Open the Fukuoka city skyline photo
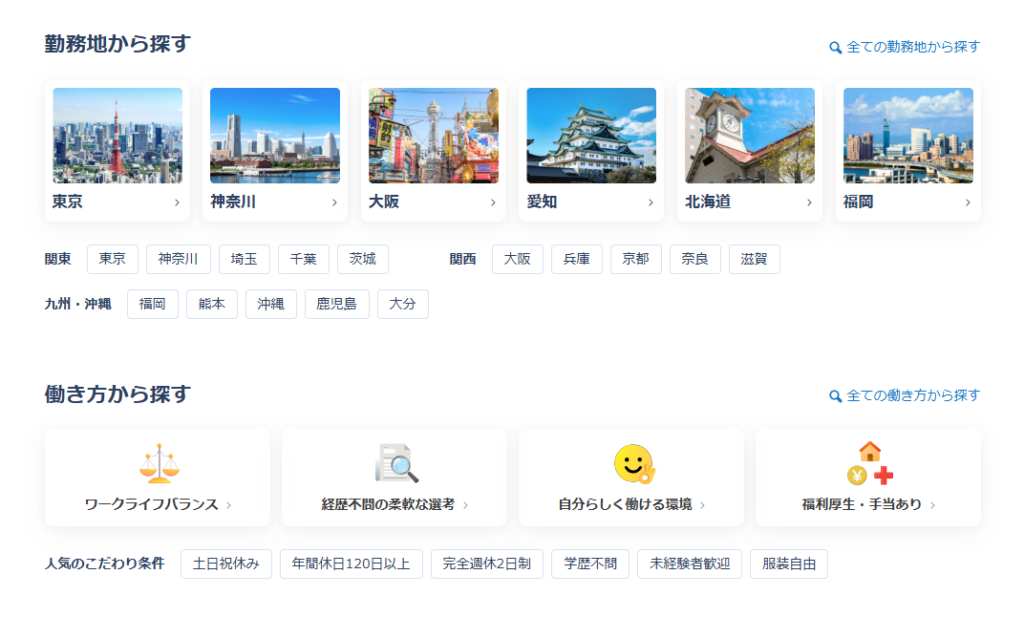The image size is (1024, 617). click(x=908, y=135)
